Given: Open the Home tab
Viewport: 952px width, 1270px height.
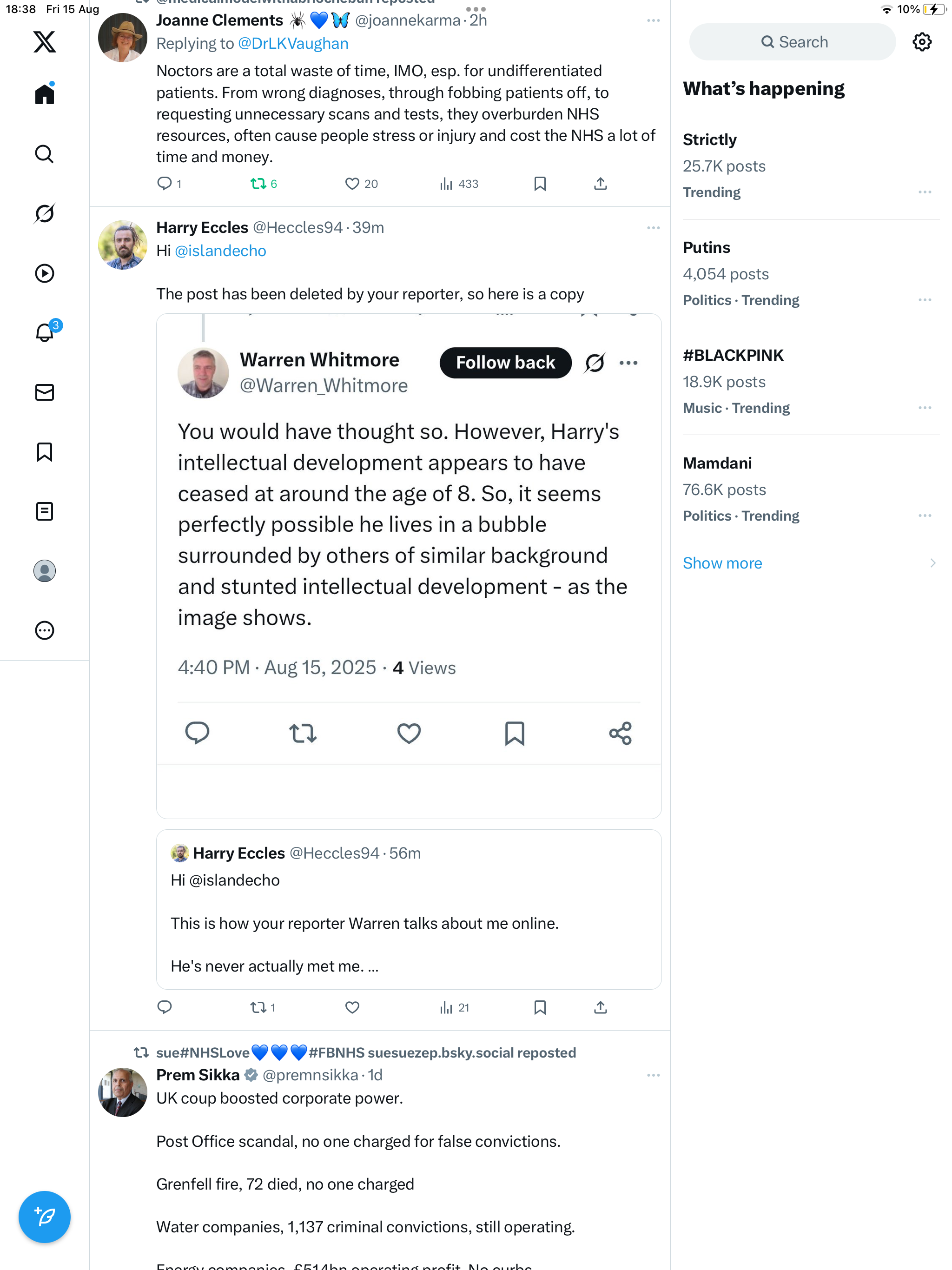Looking at the screenshot, I should pyautogui.click(x=44, y=94).
